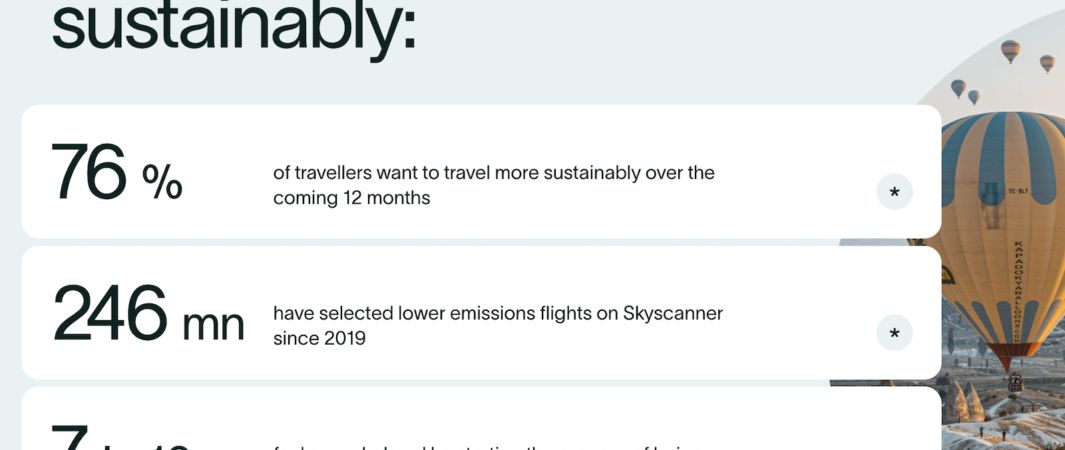Click the partly visible "7" statistic card at the bottom
1065x450 pixels.
(482, 419)
